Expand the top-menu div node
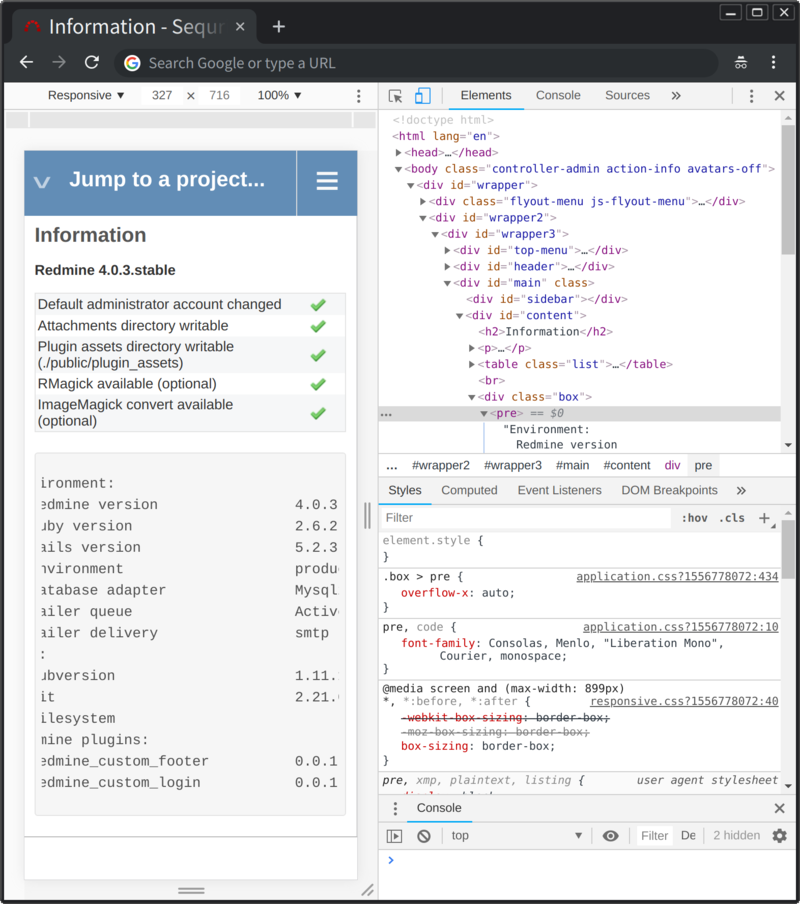Image resolution: width=800 pixels, height=904 pixels. point(447,250)
